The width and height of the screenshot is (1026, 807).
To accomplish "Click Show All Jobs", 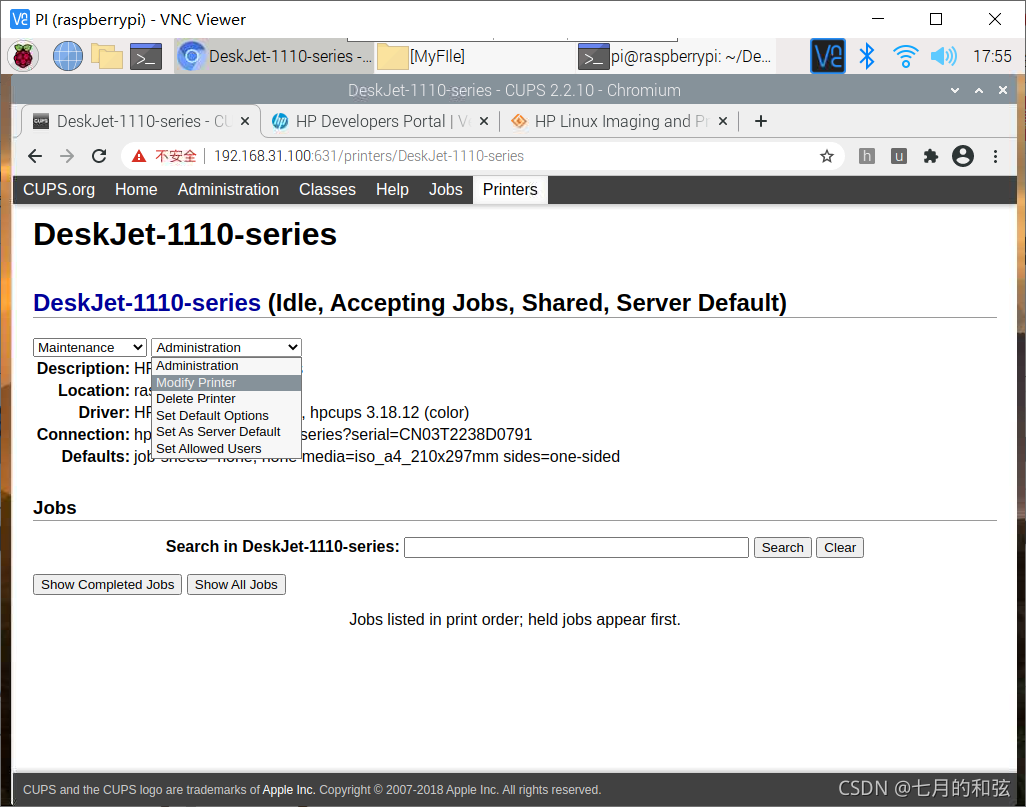I will (236, 584).
